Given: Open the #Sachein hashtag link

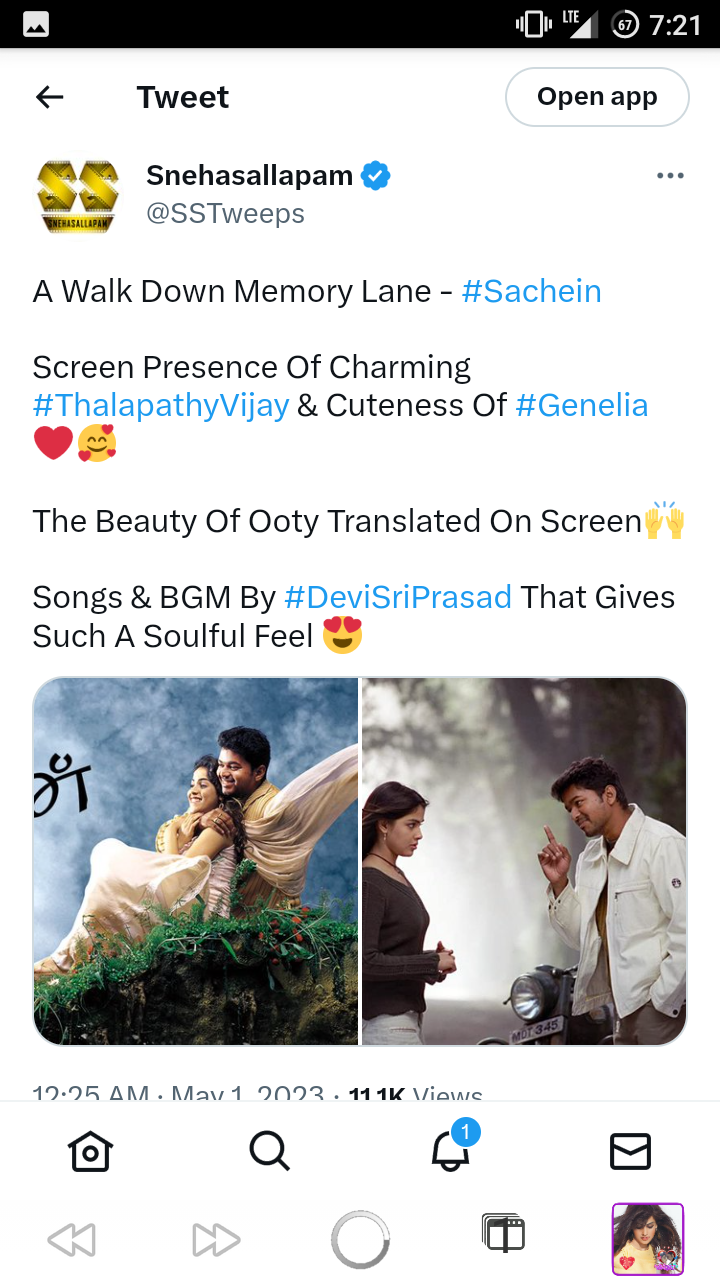Looking at the screenshot, I should [532, 291].
